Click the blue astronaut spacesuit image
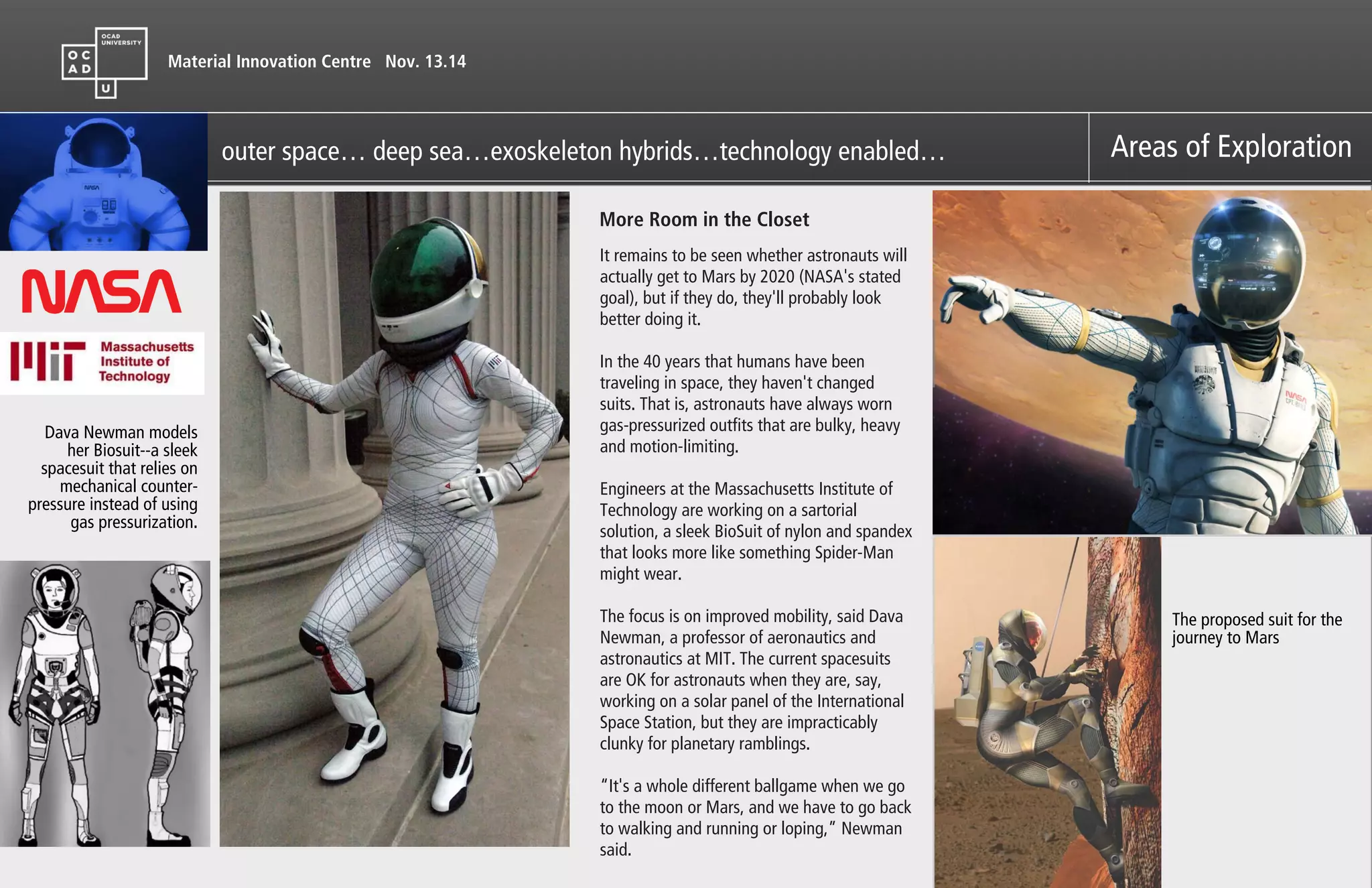1372x888 pixels. 103,182
